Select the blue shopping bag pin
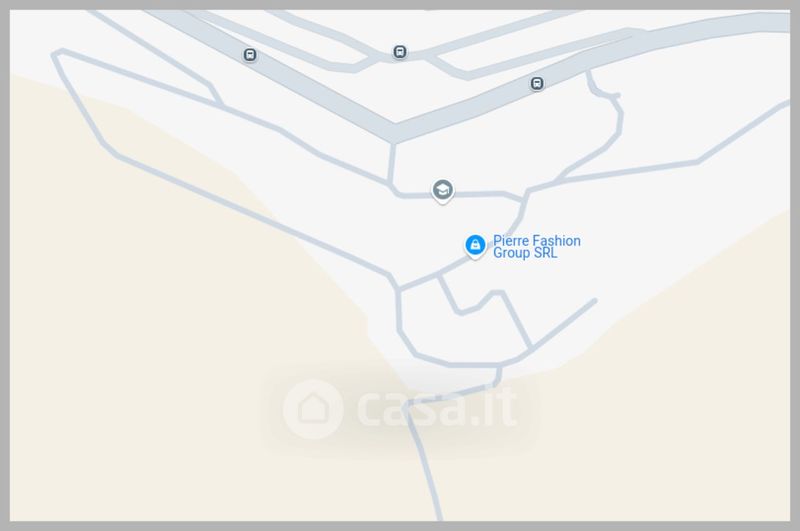 475,246
